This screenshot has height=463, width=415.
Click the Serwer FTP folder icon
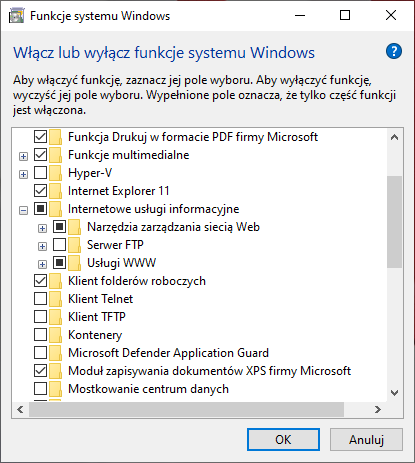point(75,245)
